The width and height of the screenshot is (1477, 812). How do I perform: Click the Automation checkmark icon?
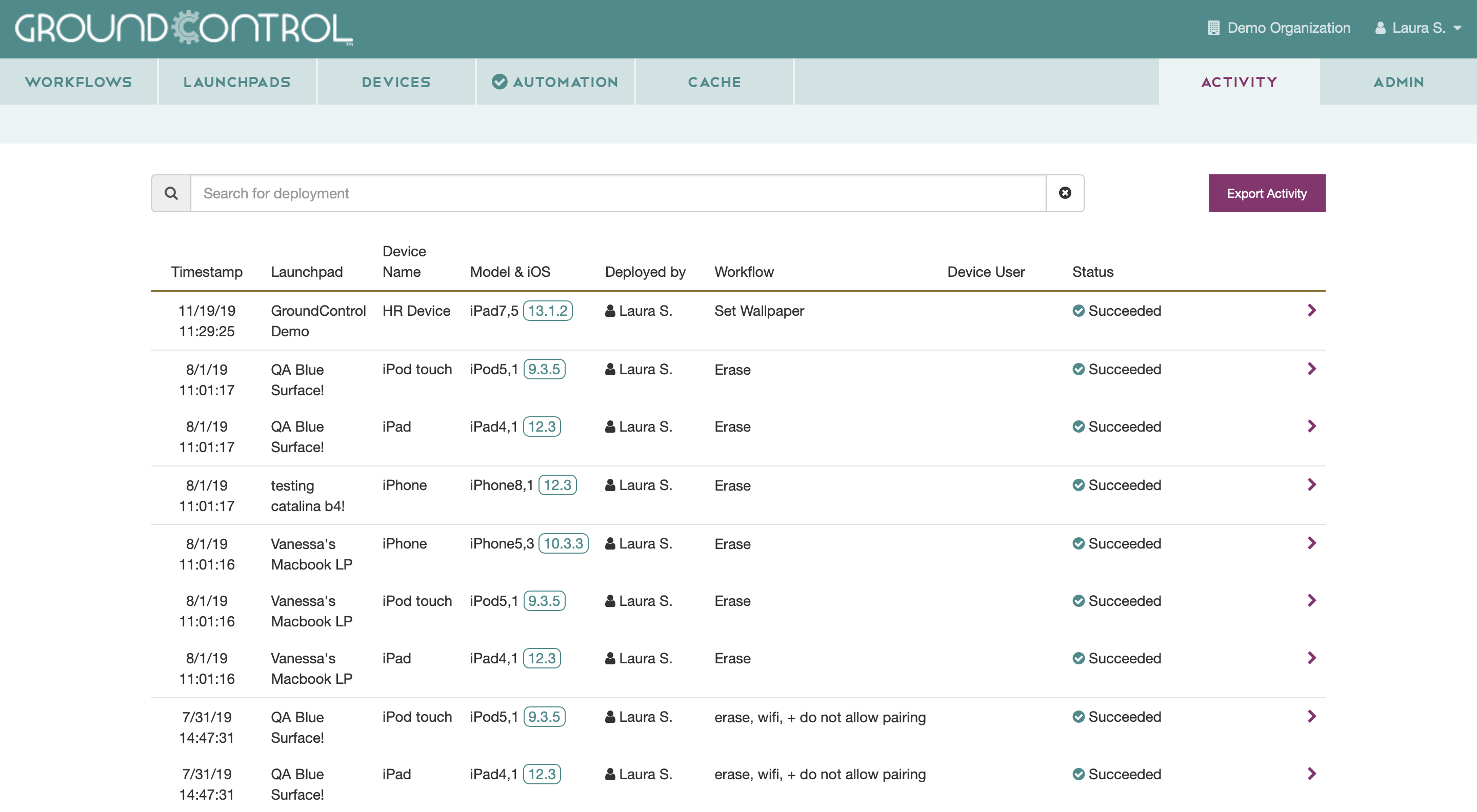[500, 82]
